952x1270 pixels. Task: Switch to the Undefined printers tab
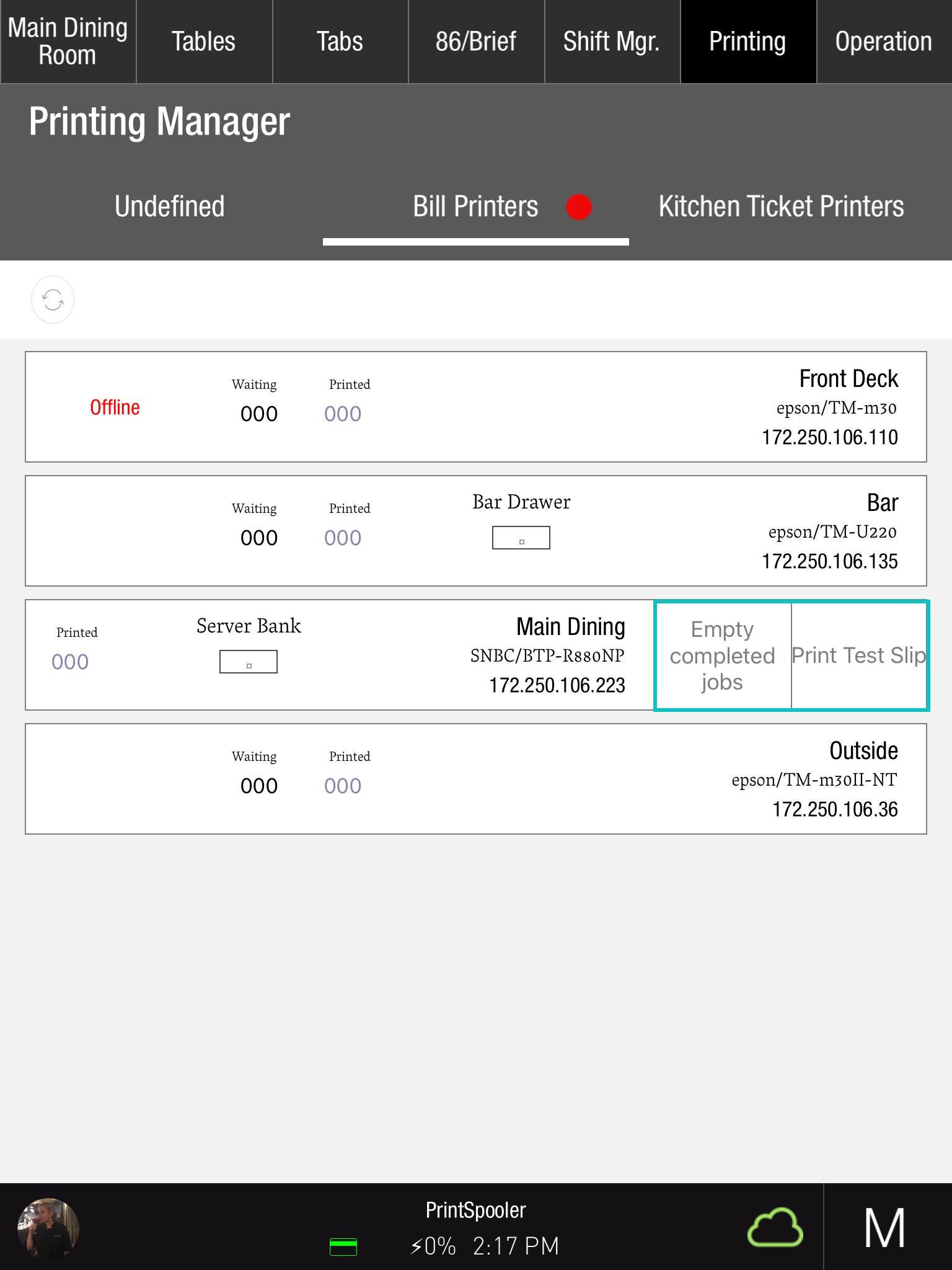click(169, 207)
